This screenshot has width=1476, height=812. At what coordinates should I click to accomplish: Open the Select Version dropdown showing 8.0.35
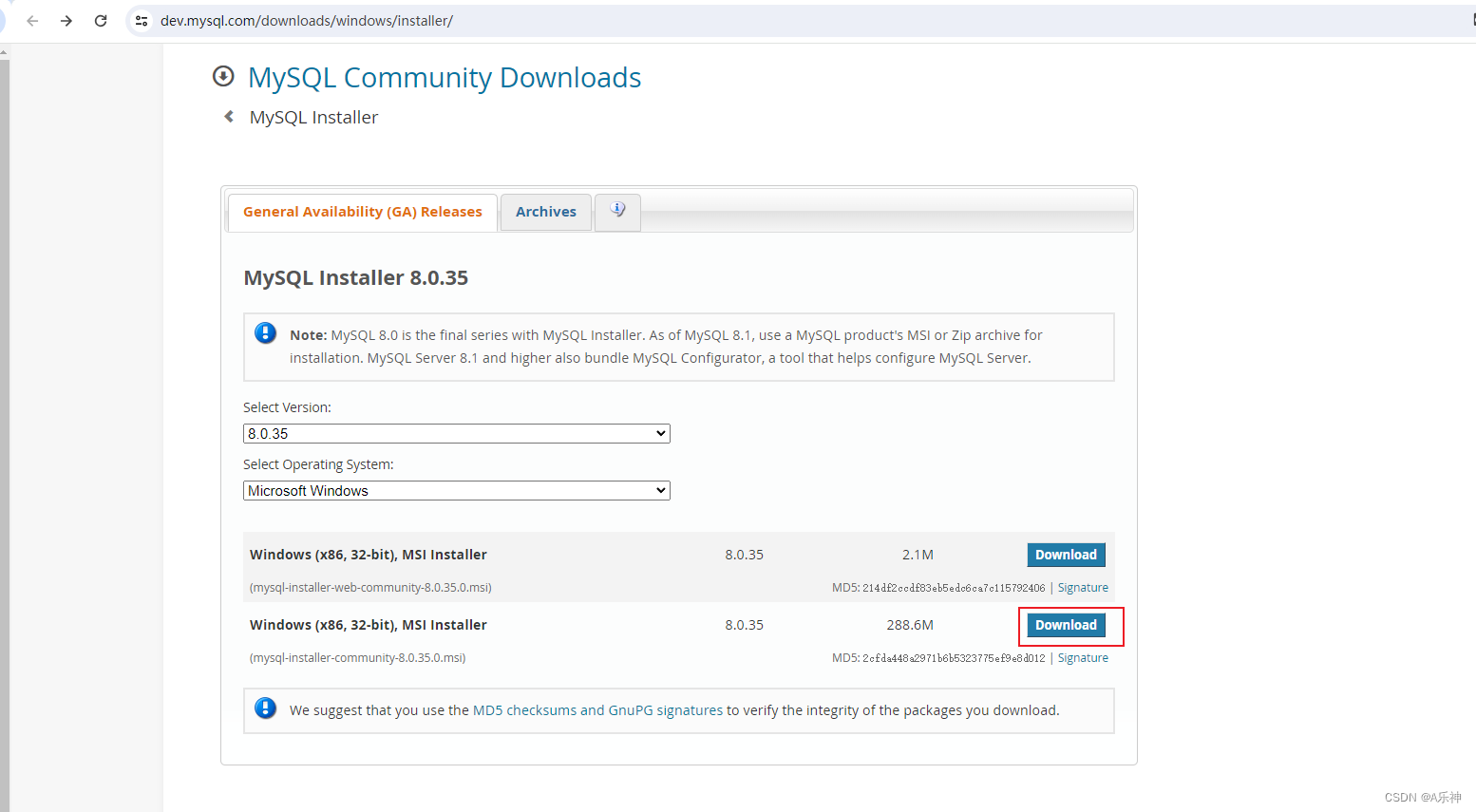click(x=457, y=433)
